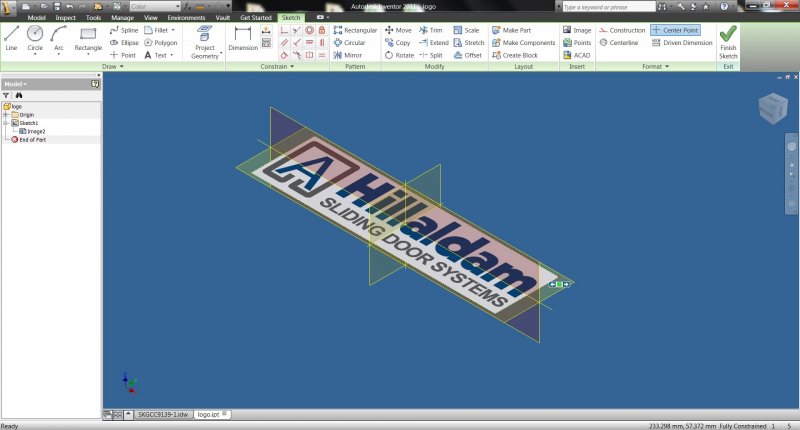
Task: Open the Fillet dropdown arrow
Action: (x=173, y=31)
